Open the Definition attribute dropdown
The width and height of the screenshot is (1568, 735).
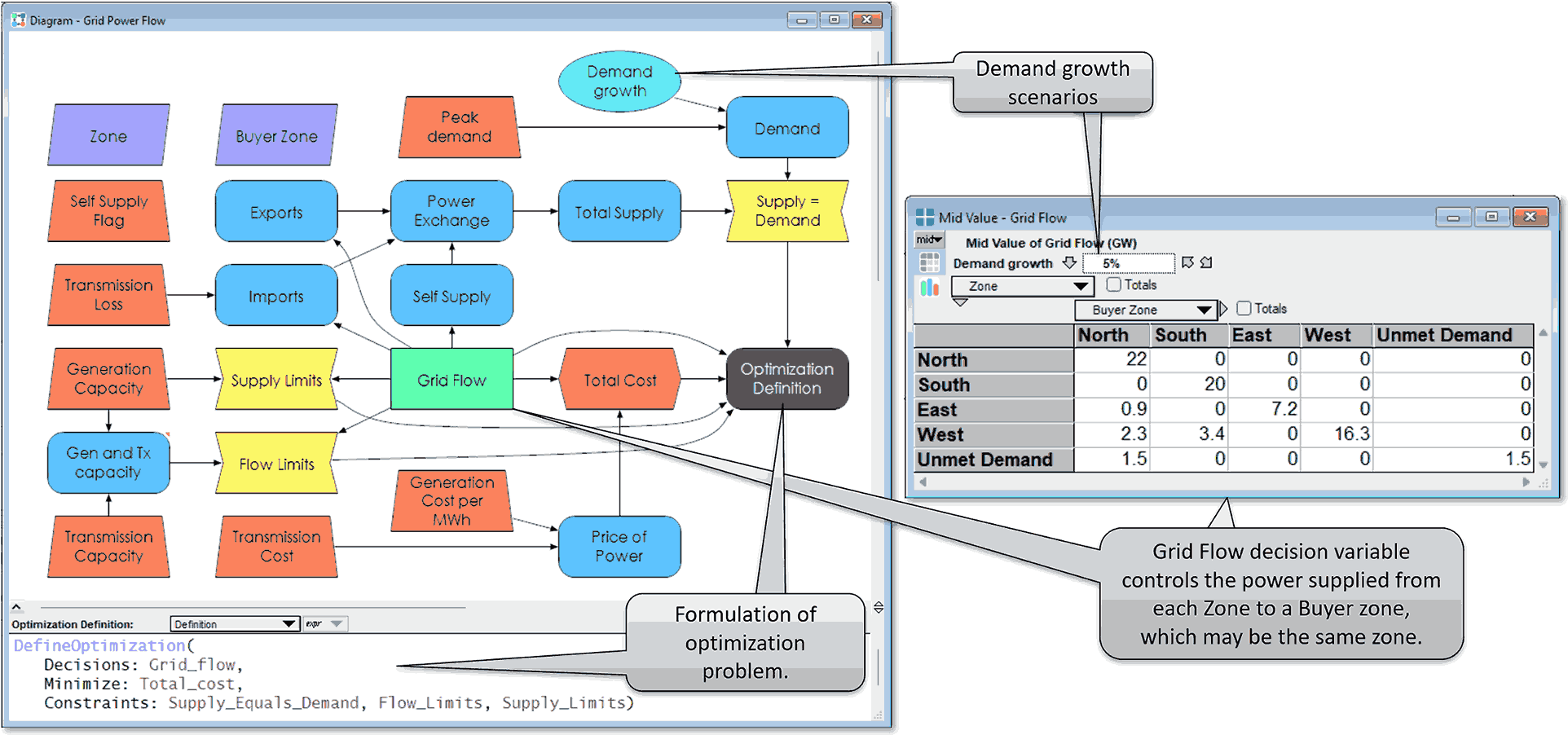tap(235, 624)
